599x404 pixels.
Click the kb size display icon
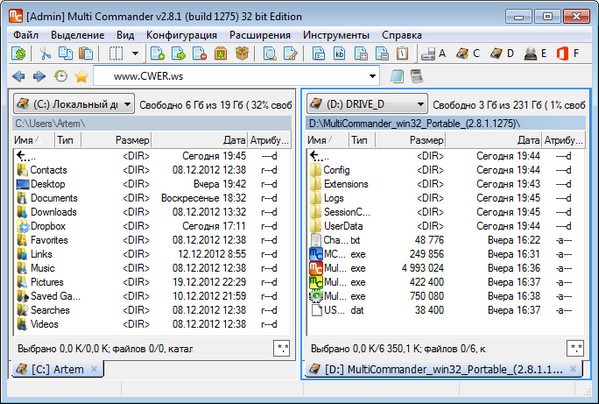pyautogui.click(x=339, y=53)
